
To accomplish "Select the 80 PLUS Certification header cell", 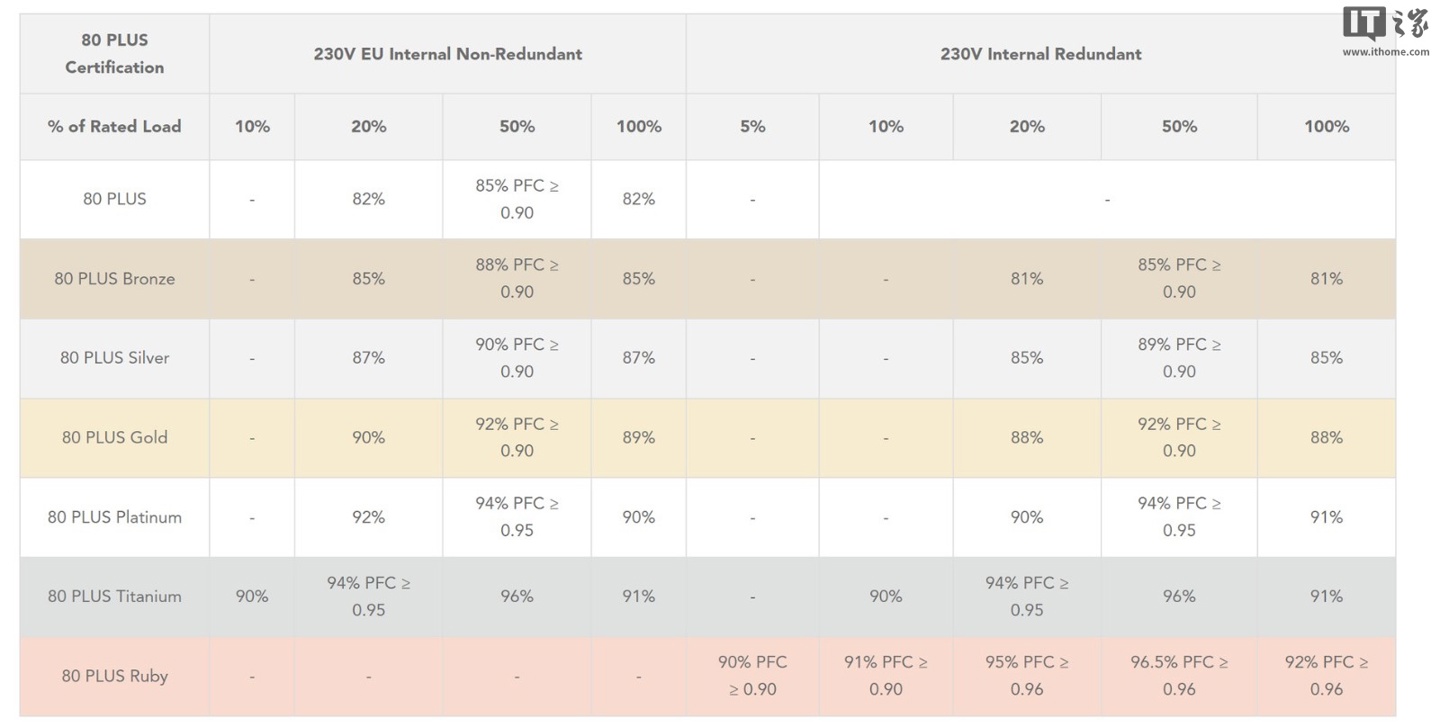I will click(x=115, y=54).
